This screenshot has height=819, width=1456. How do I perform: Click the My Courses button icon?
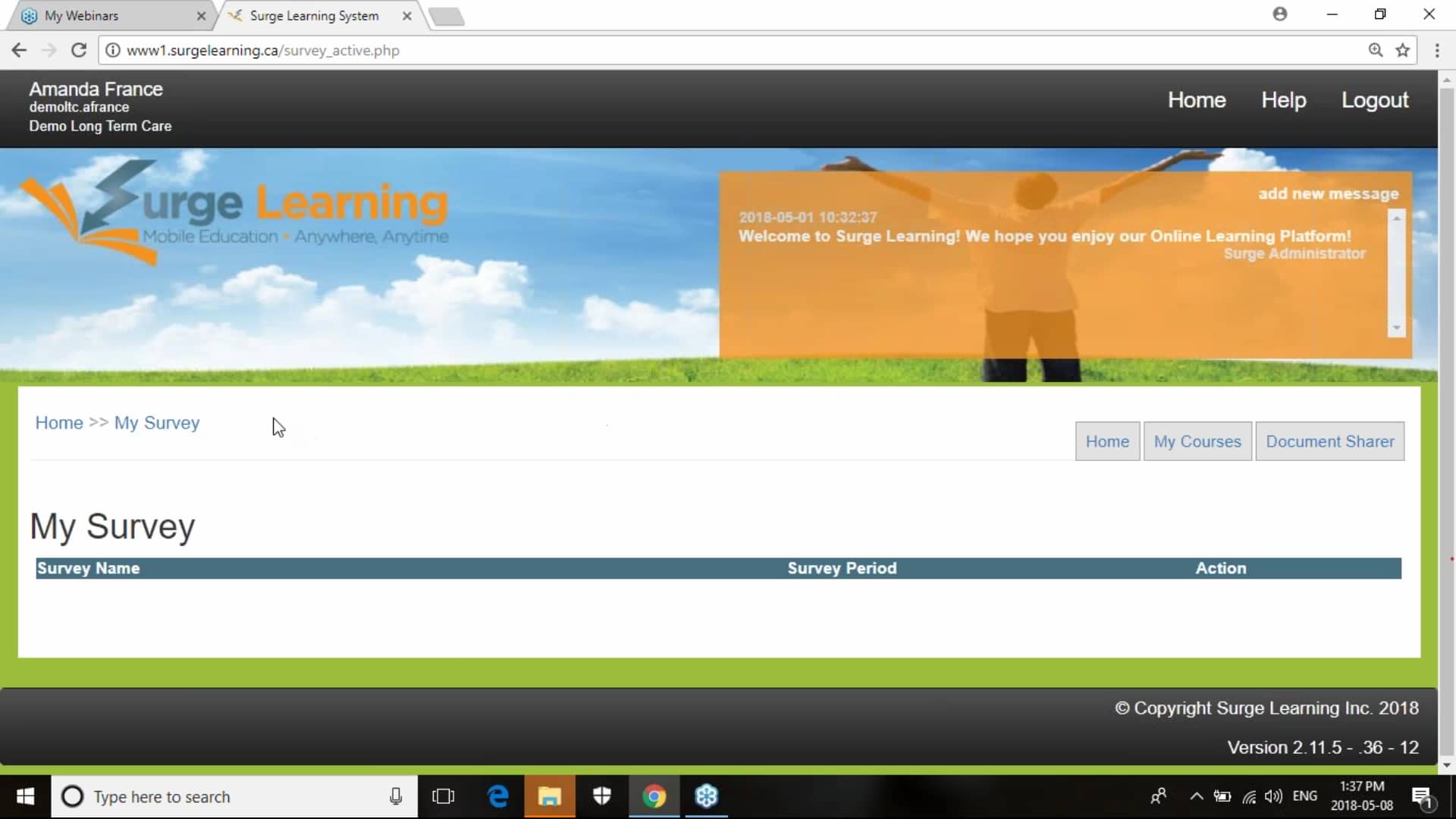point(1198,441)
